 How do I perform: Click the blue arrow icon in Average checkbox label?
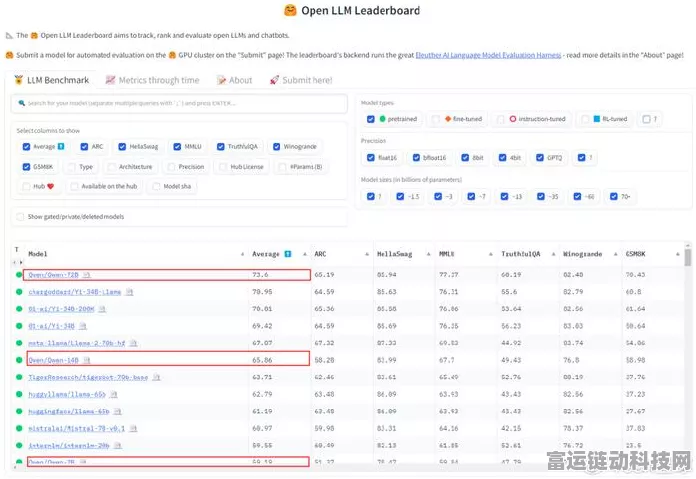(61, 146)
